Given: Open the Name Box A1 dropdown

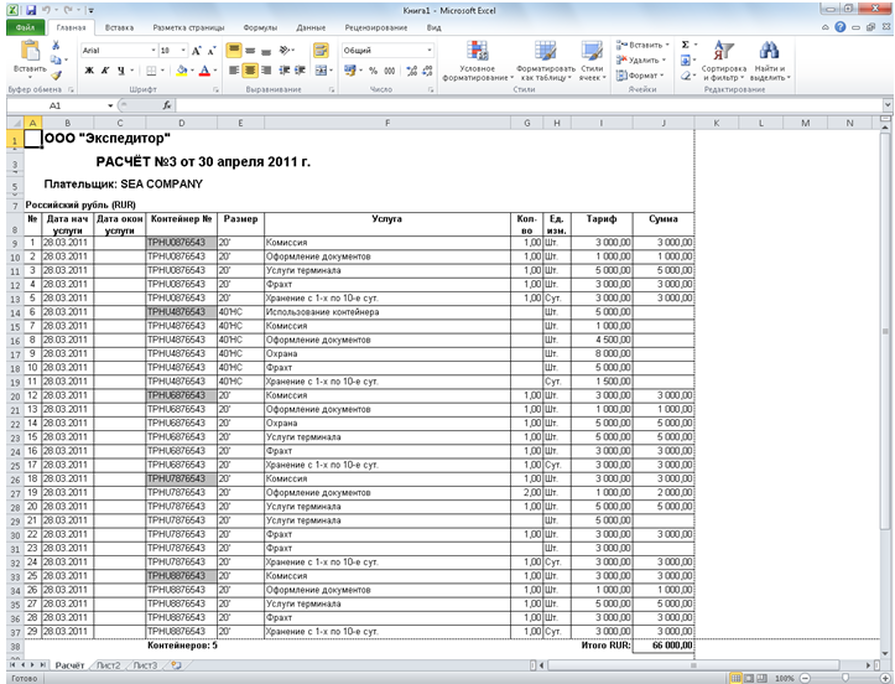Looking at the screenshot, I should click(x=110, y=106).
